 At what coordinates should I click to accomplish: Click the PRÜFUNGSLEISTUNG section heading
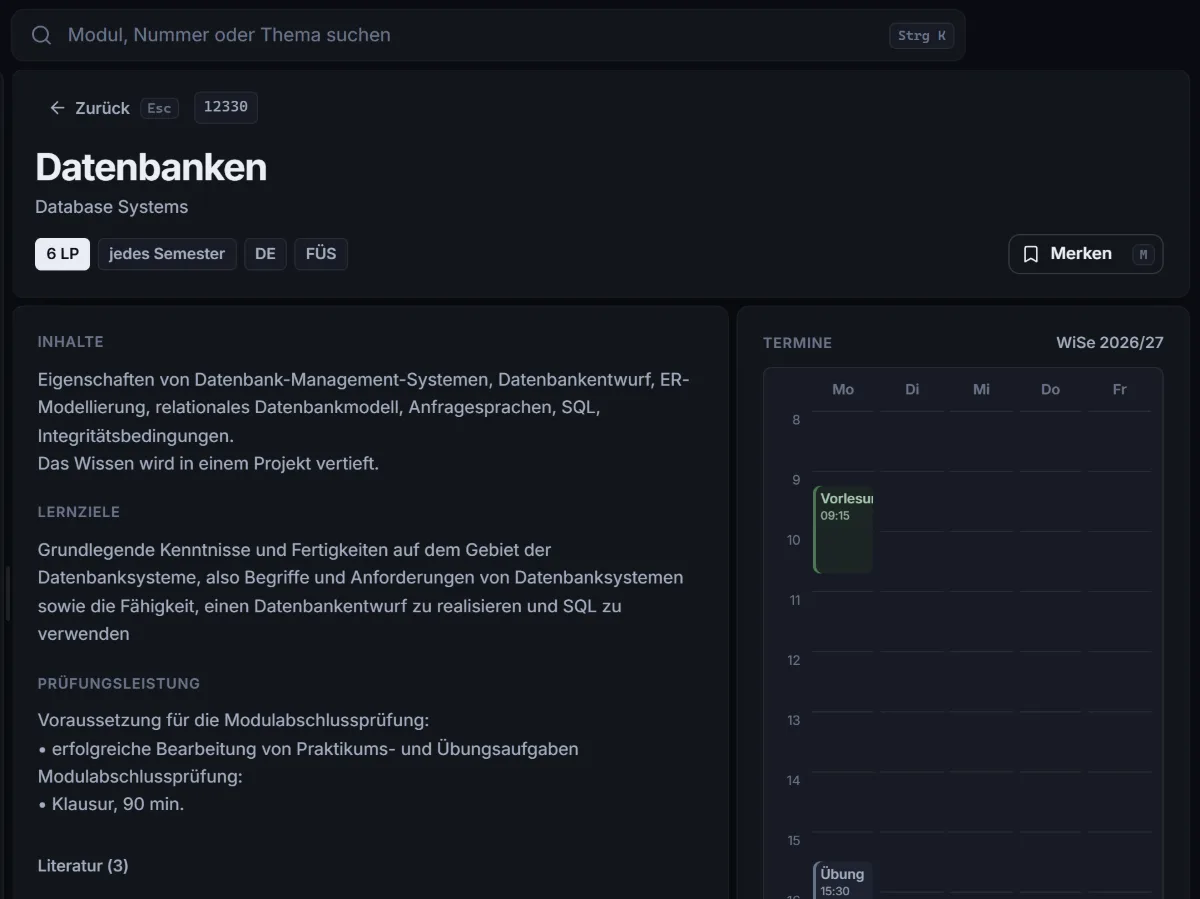point(119,684)
